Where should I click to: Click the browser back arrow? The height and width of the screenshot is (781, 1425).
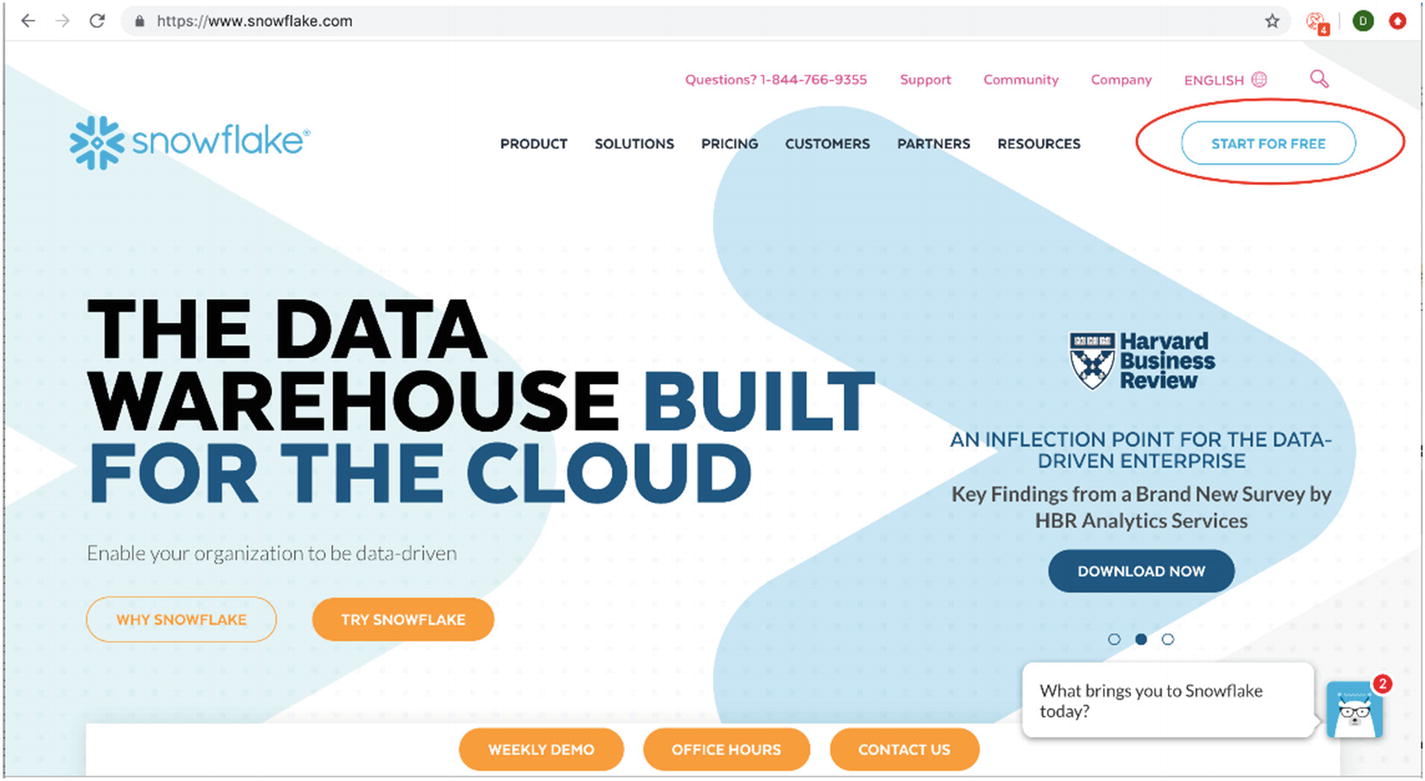click(28, 21)
